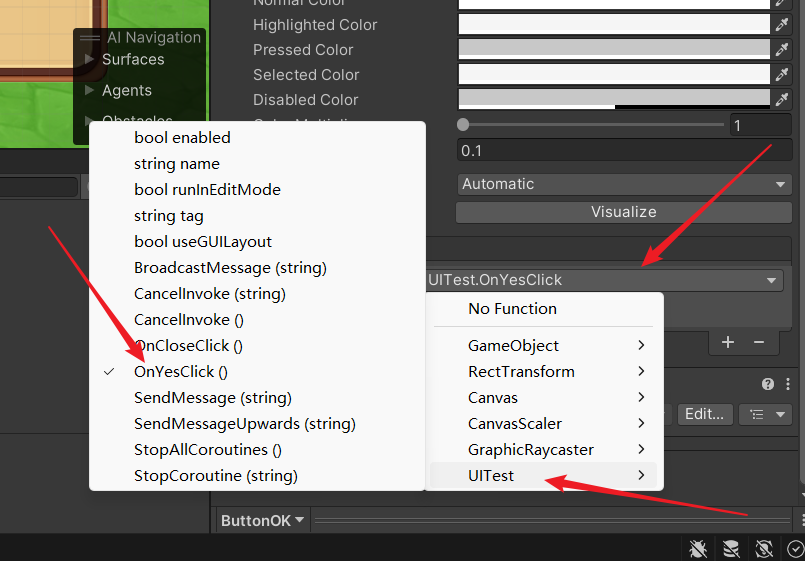Open the Automatic navigation dropdown
805x561 pixels.
coord(624,184)
